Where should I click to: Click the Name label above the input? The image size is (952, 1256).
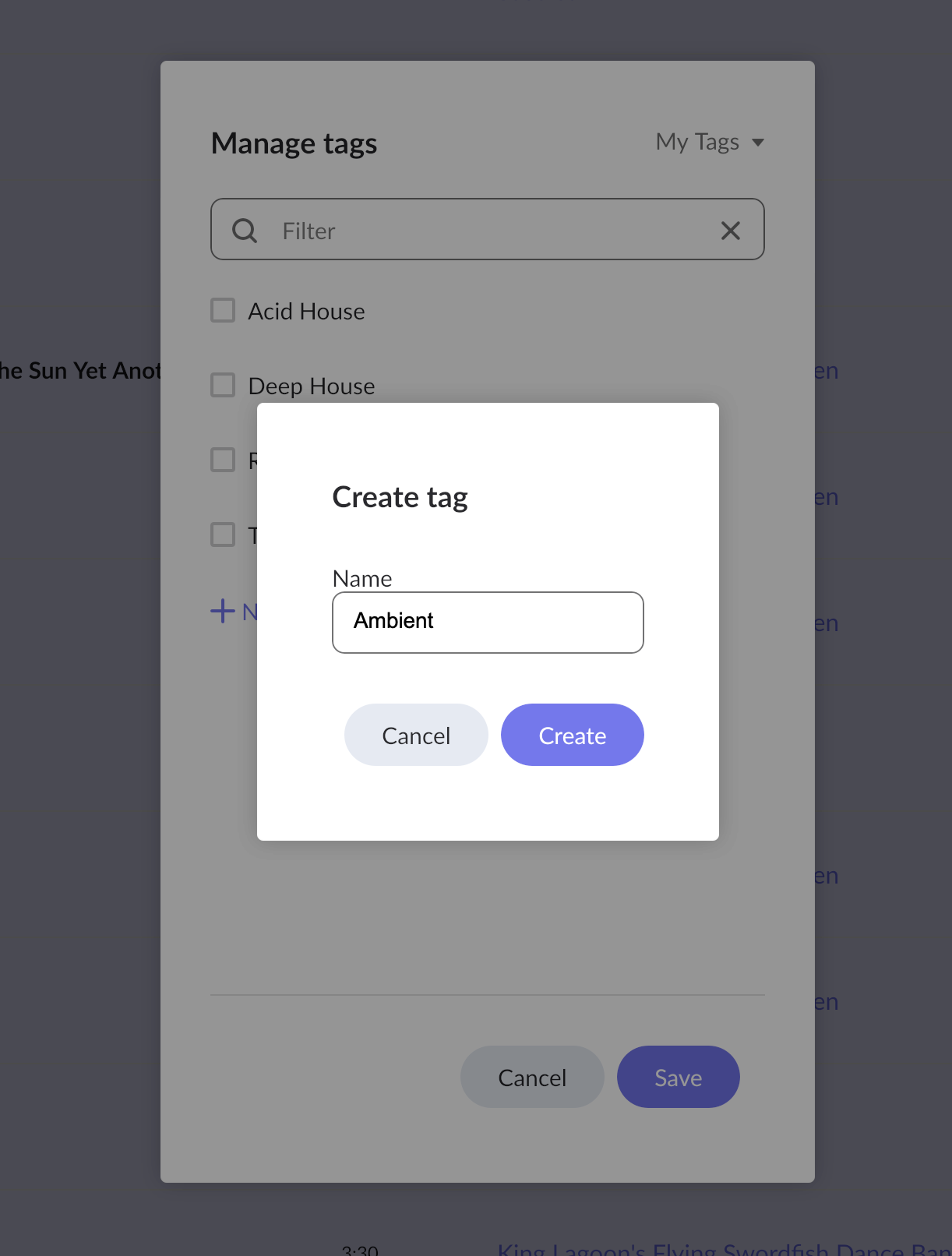pyautogui.click(x=362, y=579)
